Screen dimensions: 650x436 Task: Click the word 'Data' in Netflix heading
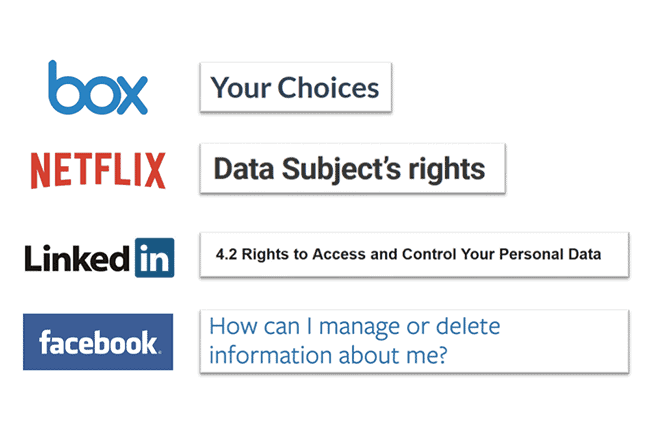coord(238,168)
